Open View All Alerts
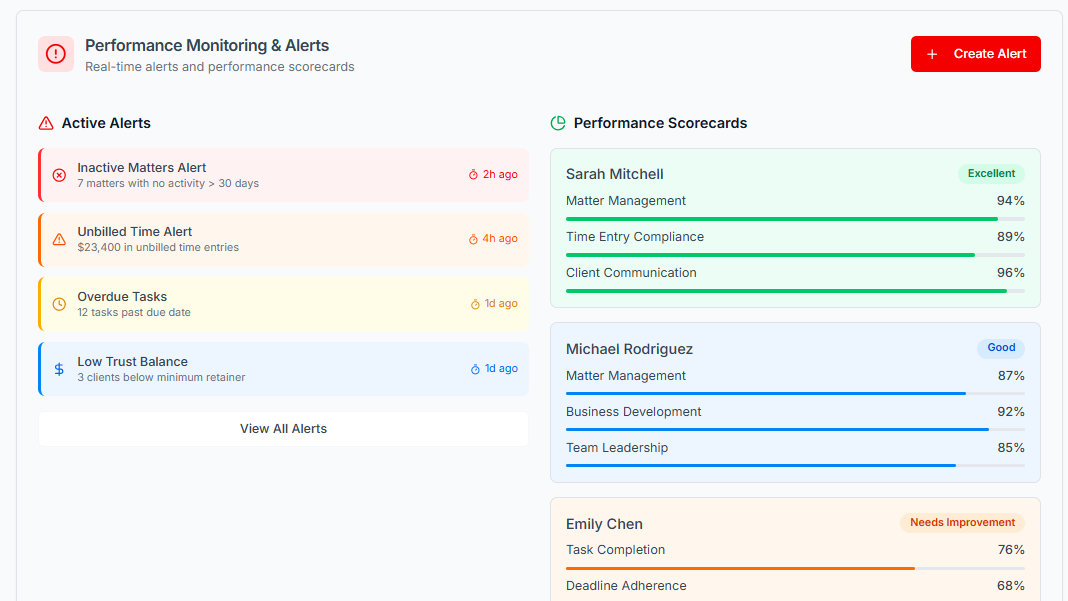Screen dimensions: 1068x601 283,429
